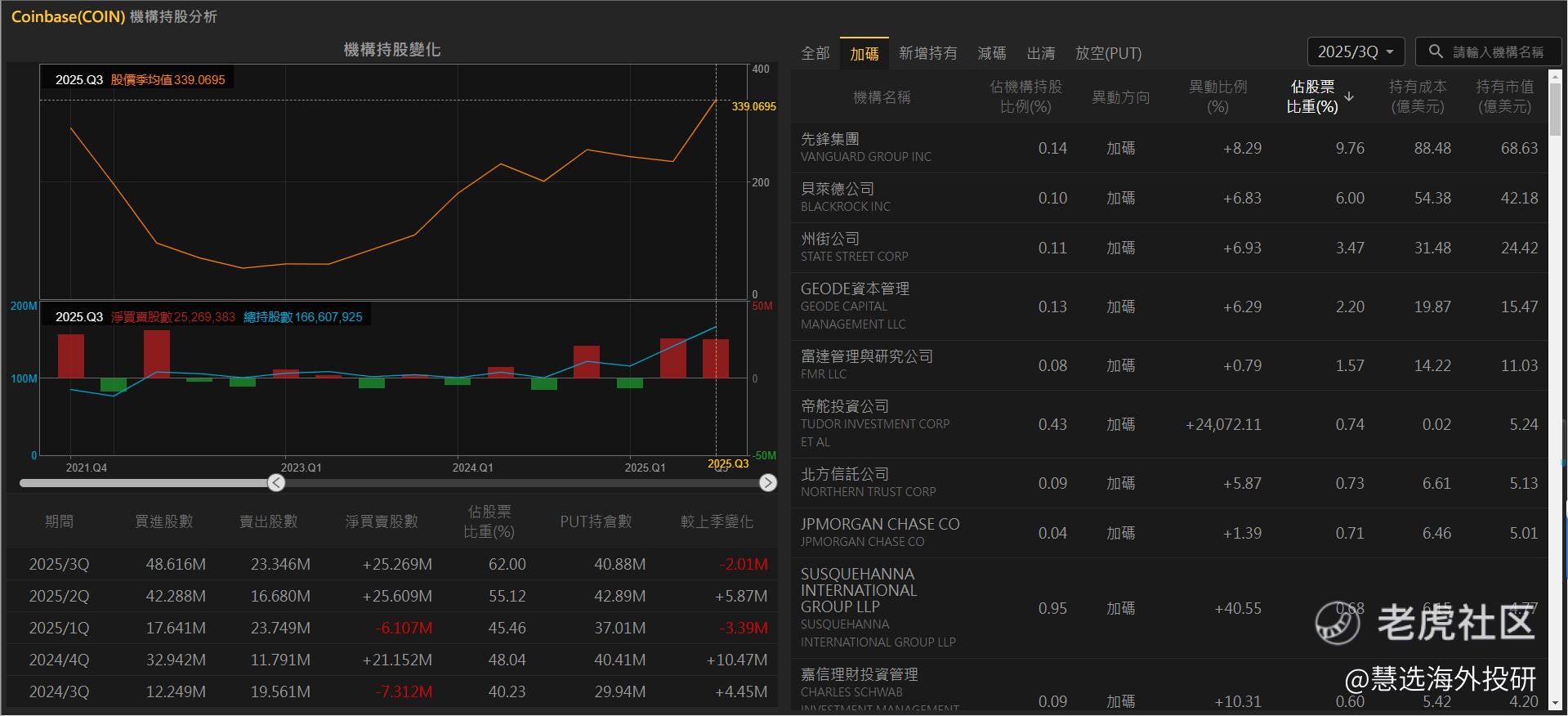Click the 總持股數 166,607,925 legend

pyautogui.click(x=303, y=317)
